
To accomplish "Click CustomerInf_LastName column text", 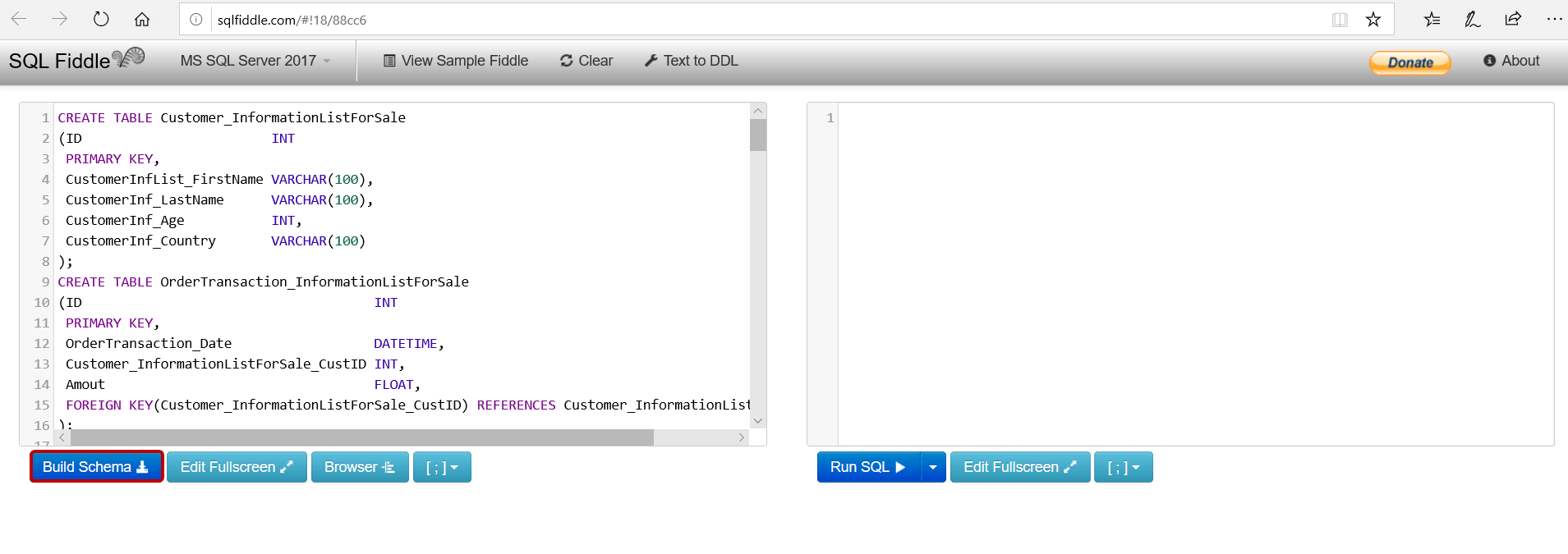I will [x=145, y=199].
